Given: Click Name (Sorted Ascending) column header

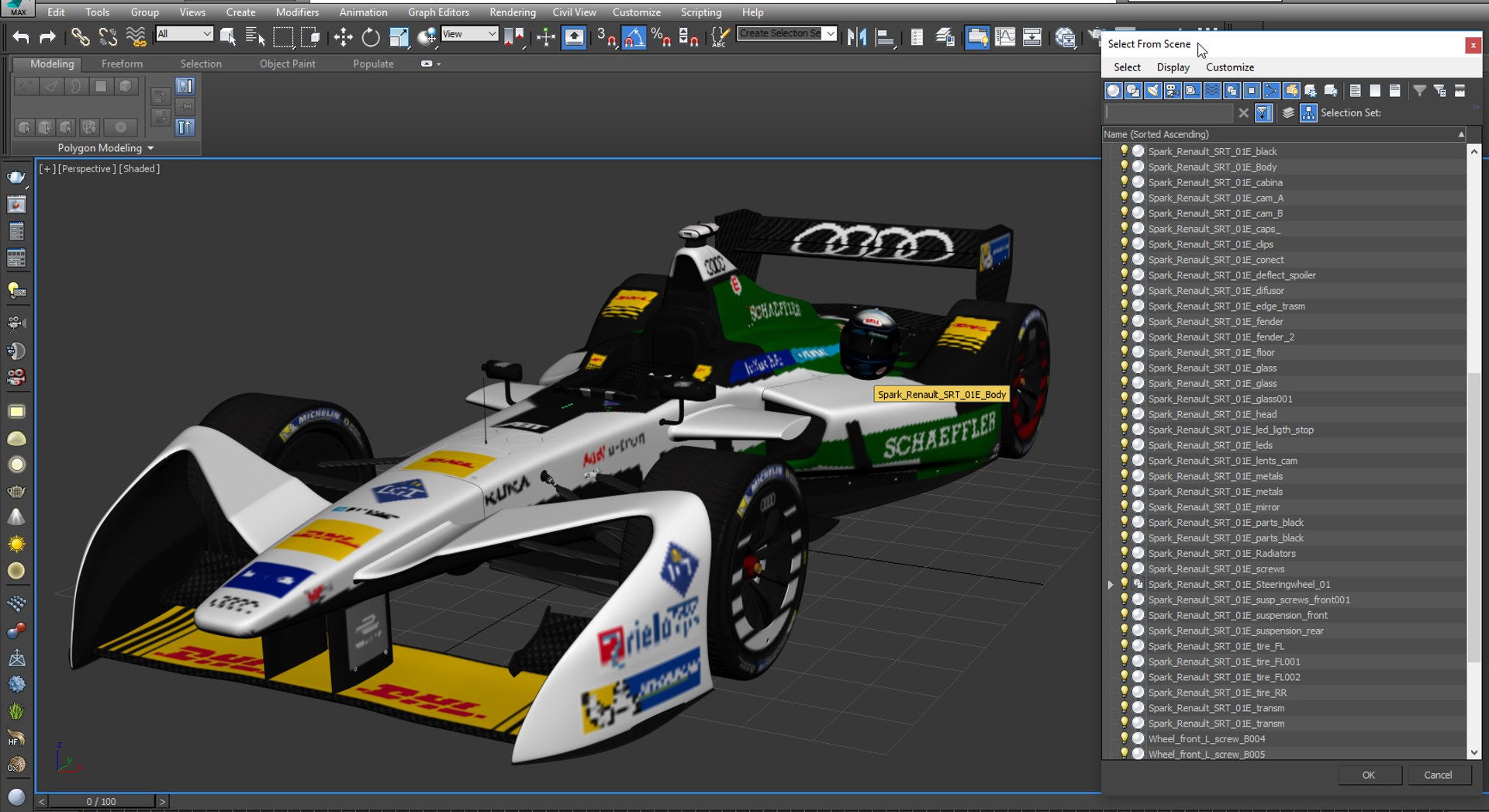Looking at the screenshot, I should [1283, 134].
